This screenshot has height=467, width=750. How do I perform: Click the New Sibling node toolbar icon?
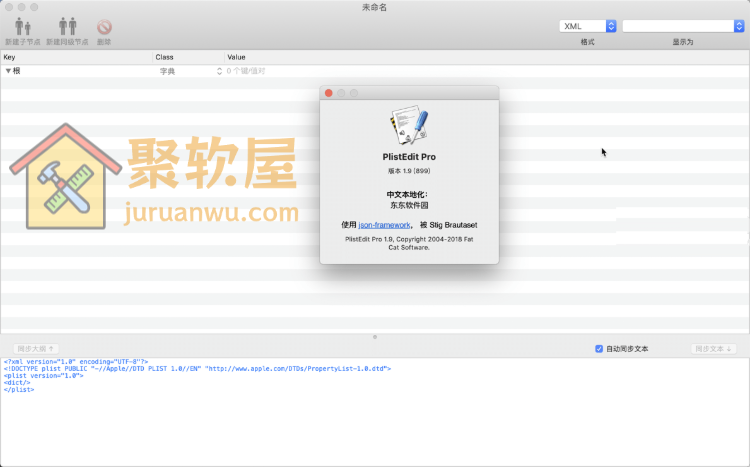[x=67, y=27]
